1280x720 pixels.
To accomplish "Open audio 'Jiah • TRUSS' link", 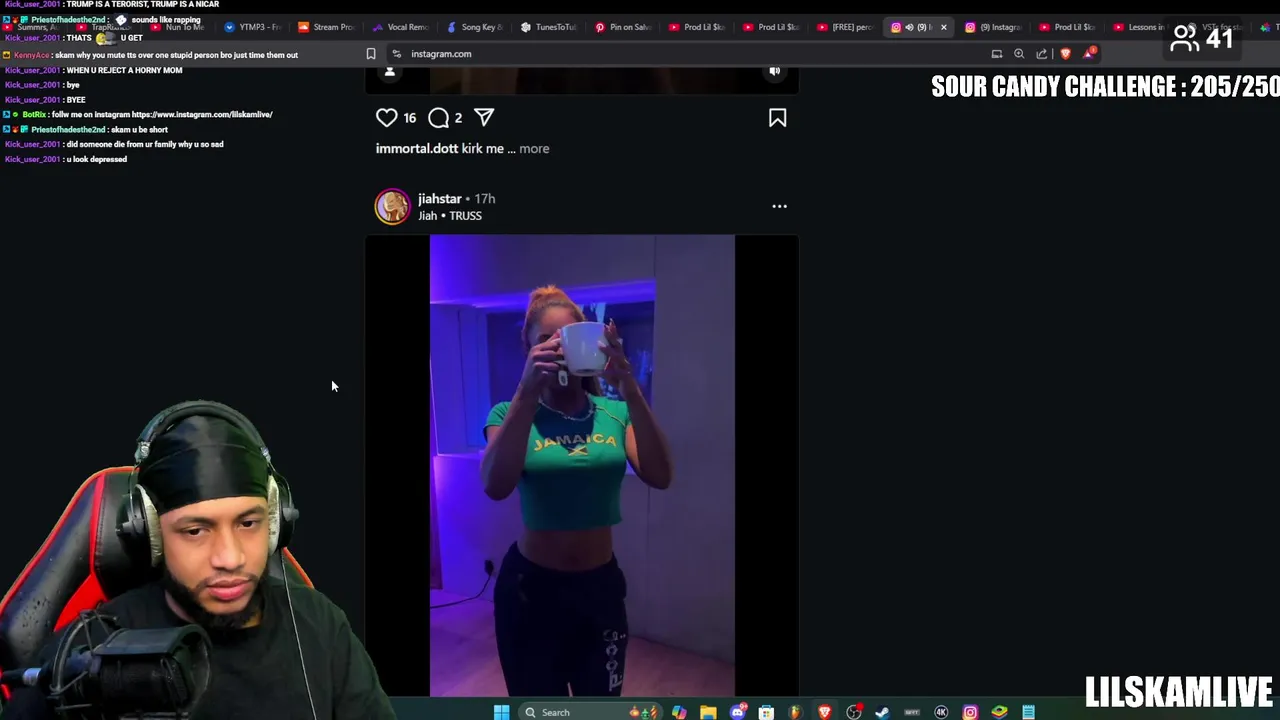I will 450,216.
